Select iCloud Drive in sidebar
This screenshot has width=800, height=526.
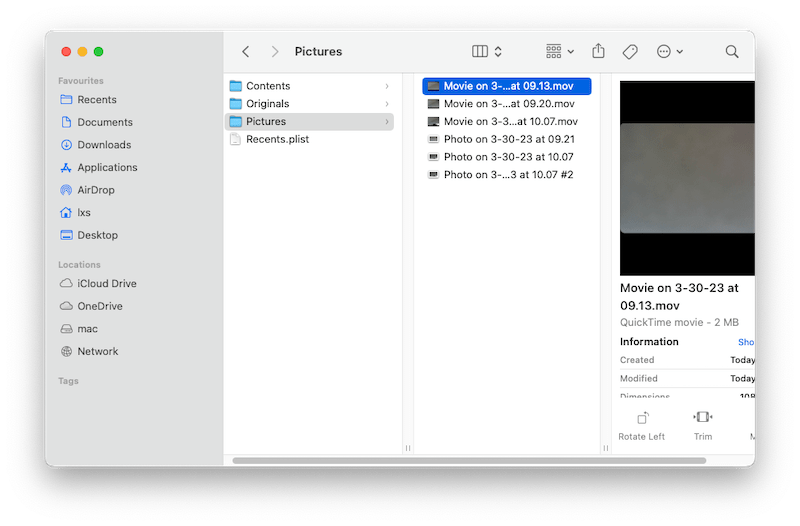[x=106, y=284]
